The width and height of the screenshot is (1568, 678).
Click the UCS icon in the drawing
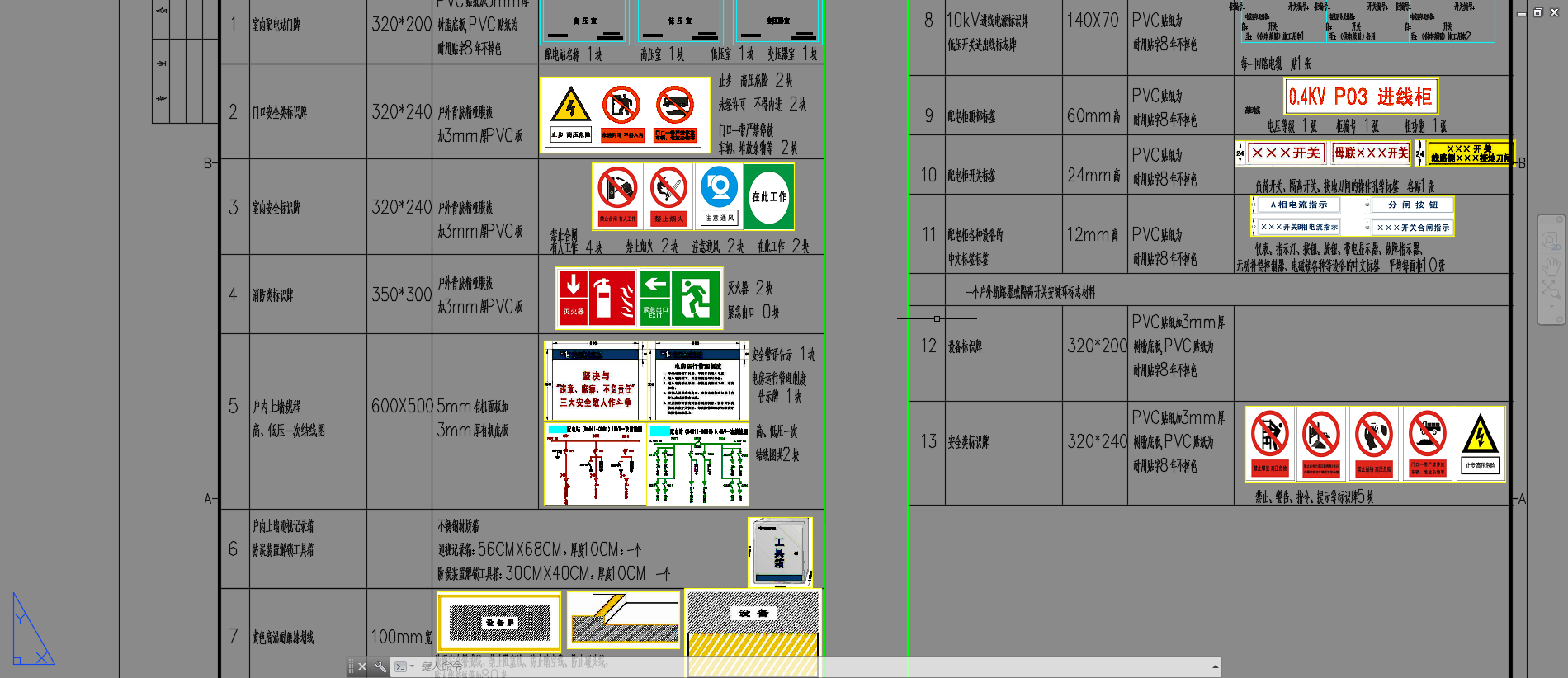pos(33,629)
